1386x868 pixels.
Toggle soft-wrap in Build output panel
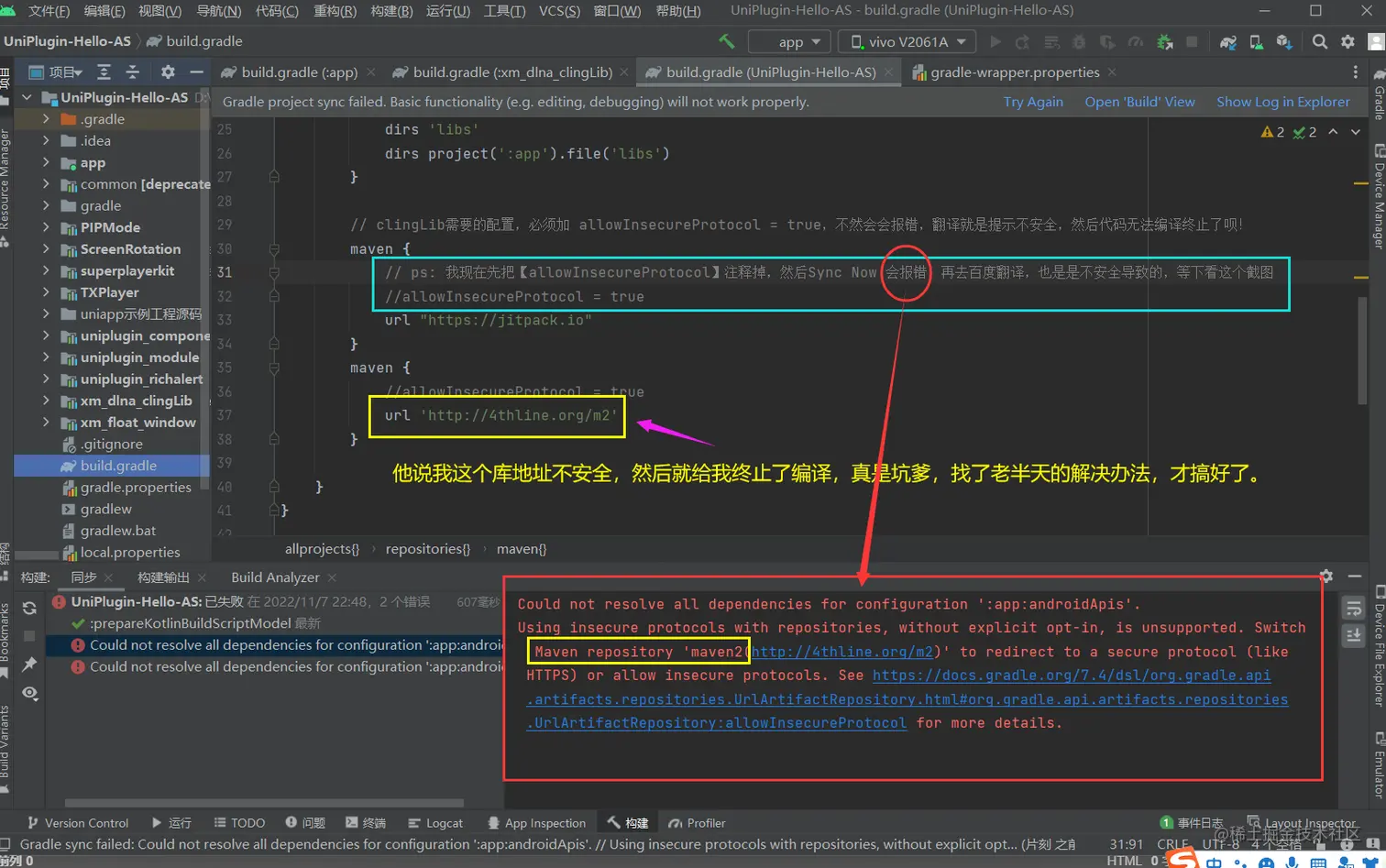click(x=1354, y=609)
